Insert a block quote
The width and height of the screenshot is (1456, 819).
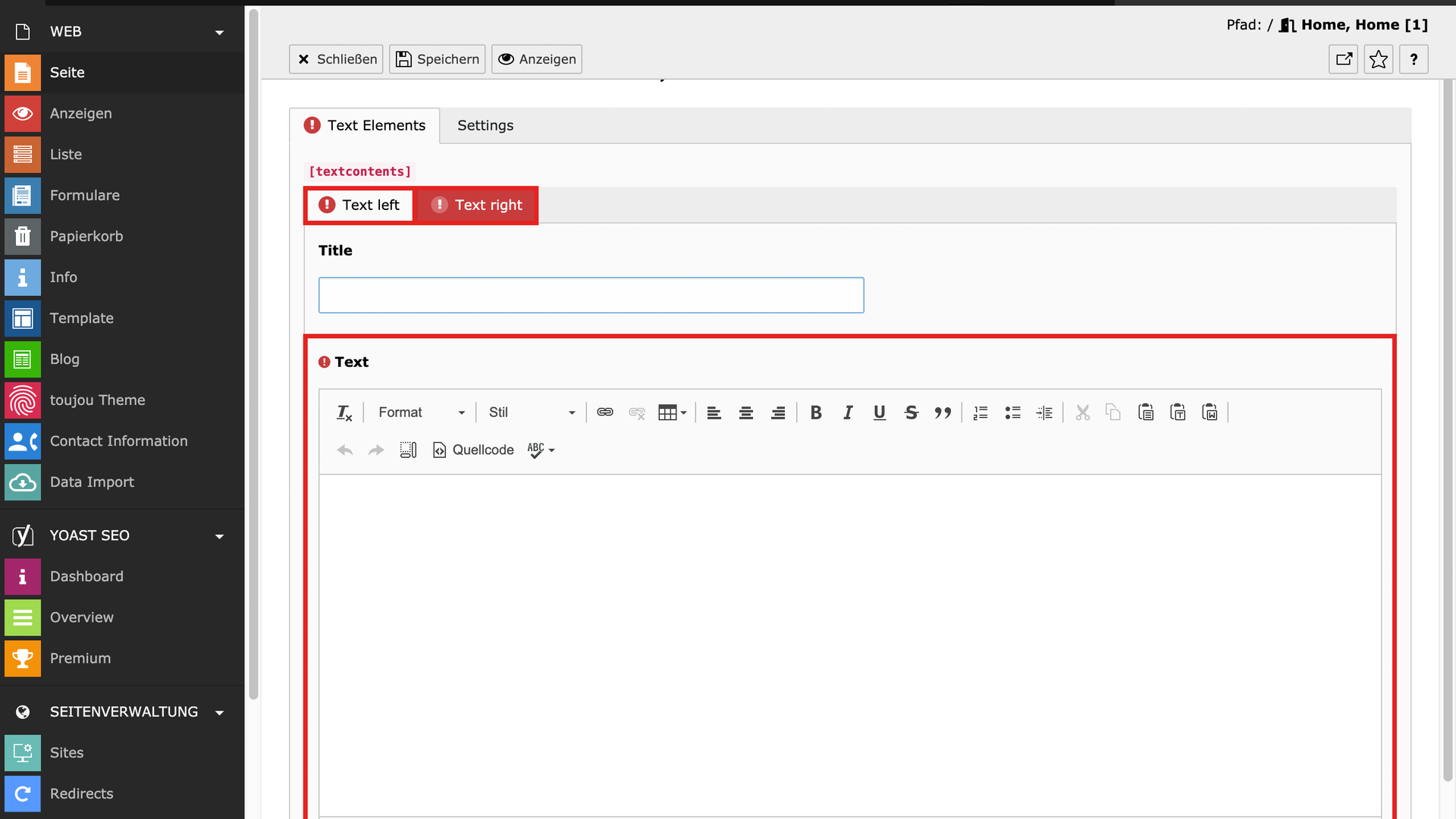[943, 413]
